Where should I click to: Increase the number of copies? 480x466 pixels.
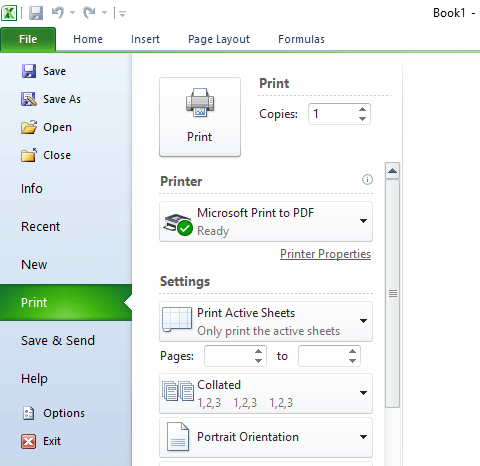[362, 109]
